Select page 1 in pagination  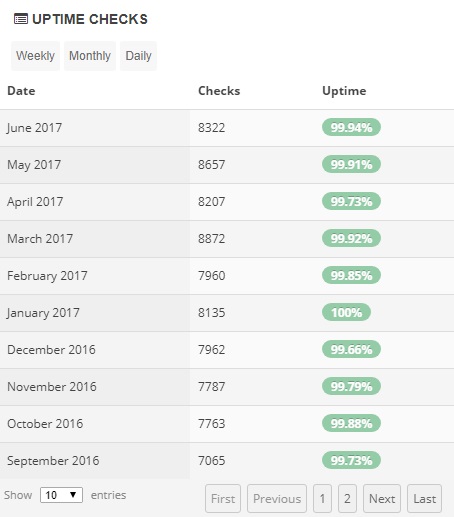pos(322,499)
